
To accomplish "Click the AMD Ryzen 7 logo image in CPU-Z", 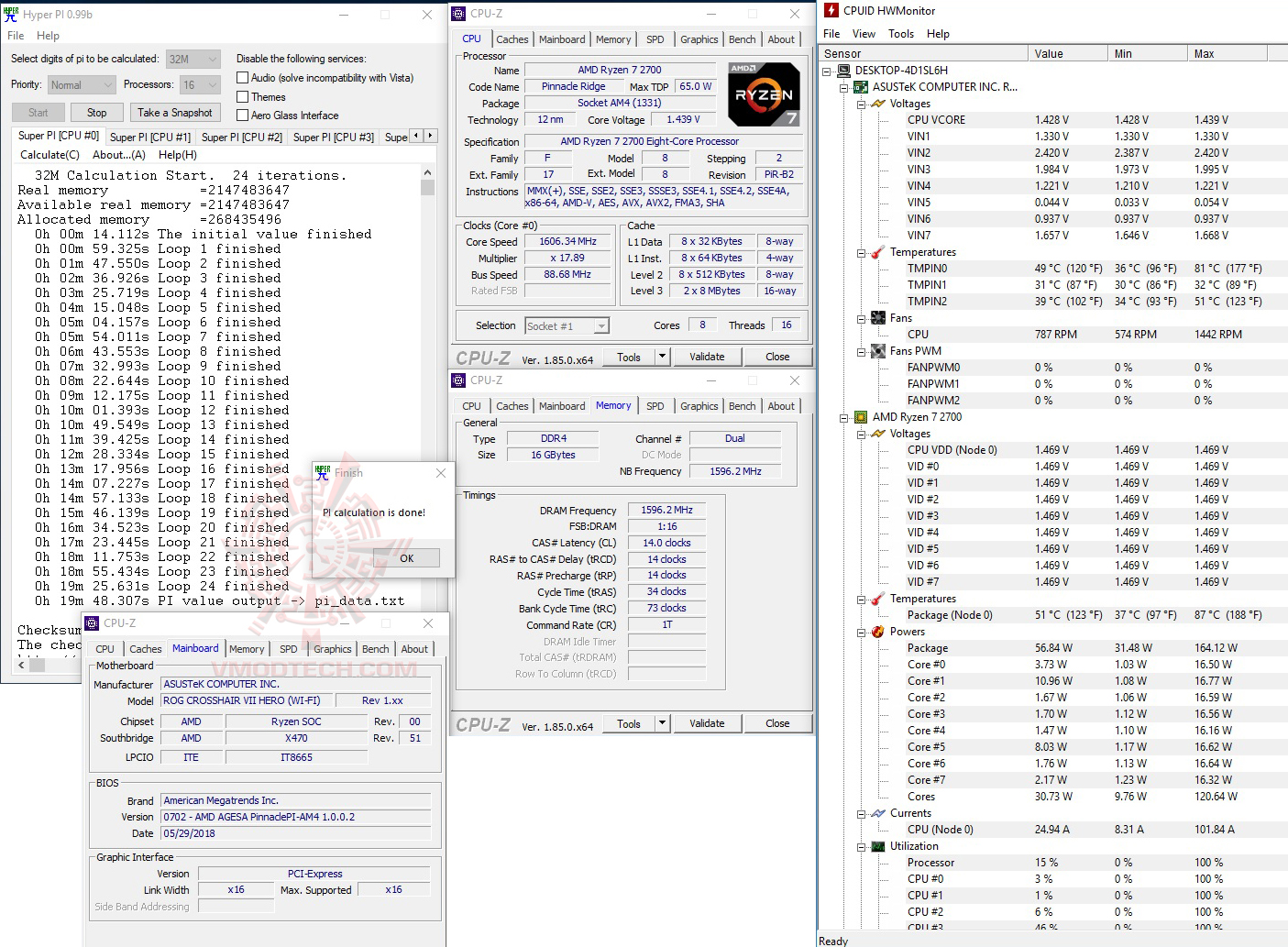I will pos(763,93).
